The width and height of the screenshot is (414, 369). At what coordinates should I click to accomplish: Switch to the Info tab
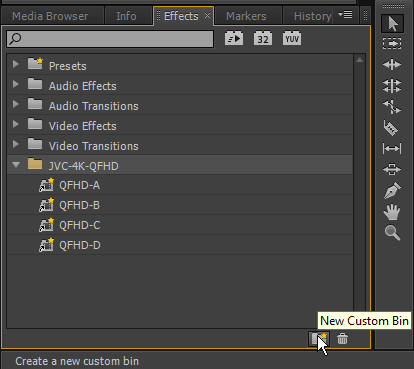[126, 16]
